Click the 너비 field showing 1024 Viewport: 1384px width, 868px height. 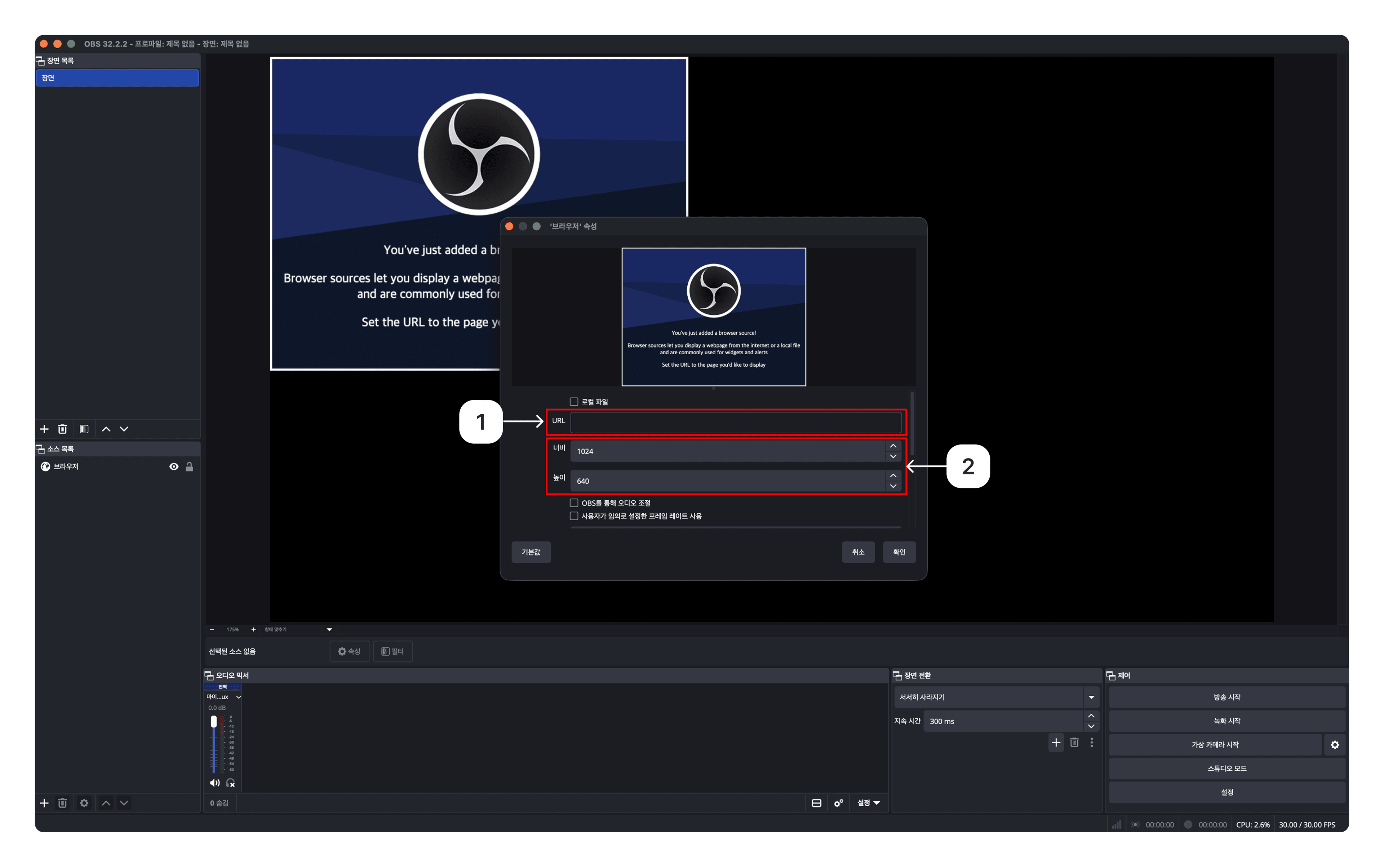(x=728, y=451)
